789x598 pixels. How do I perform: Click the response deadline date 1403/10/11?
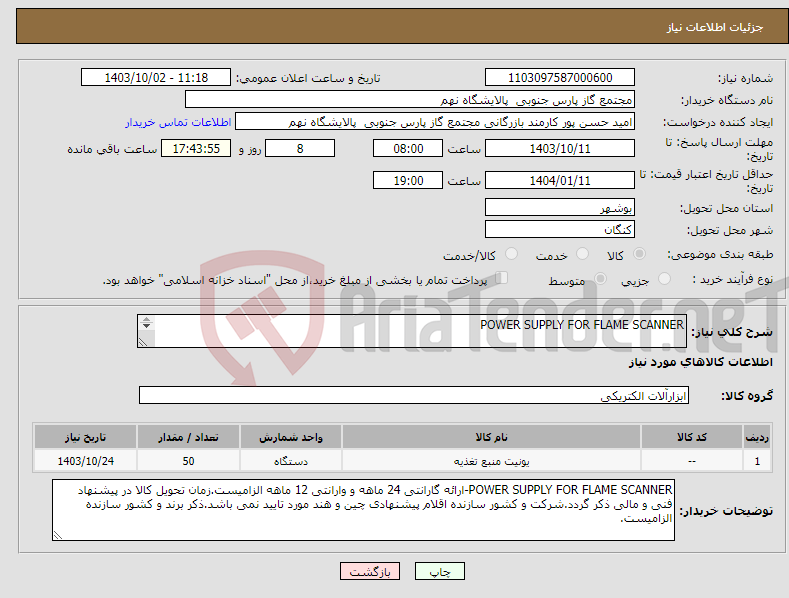click(560, 148)
